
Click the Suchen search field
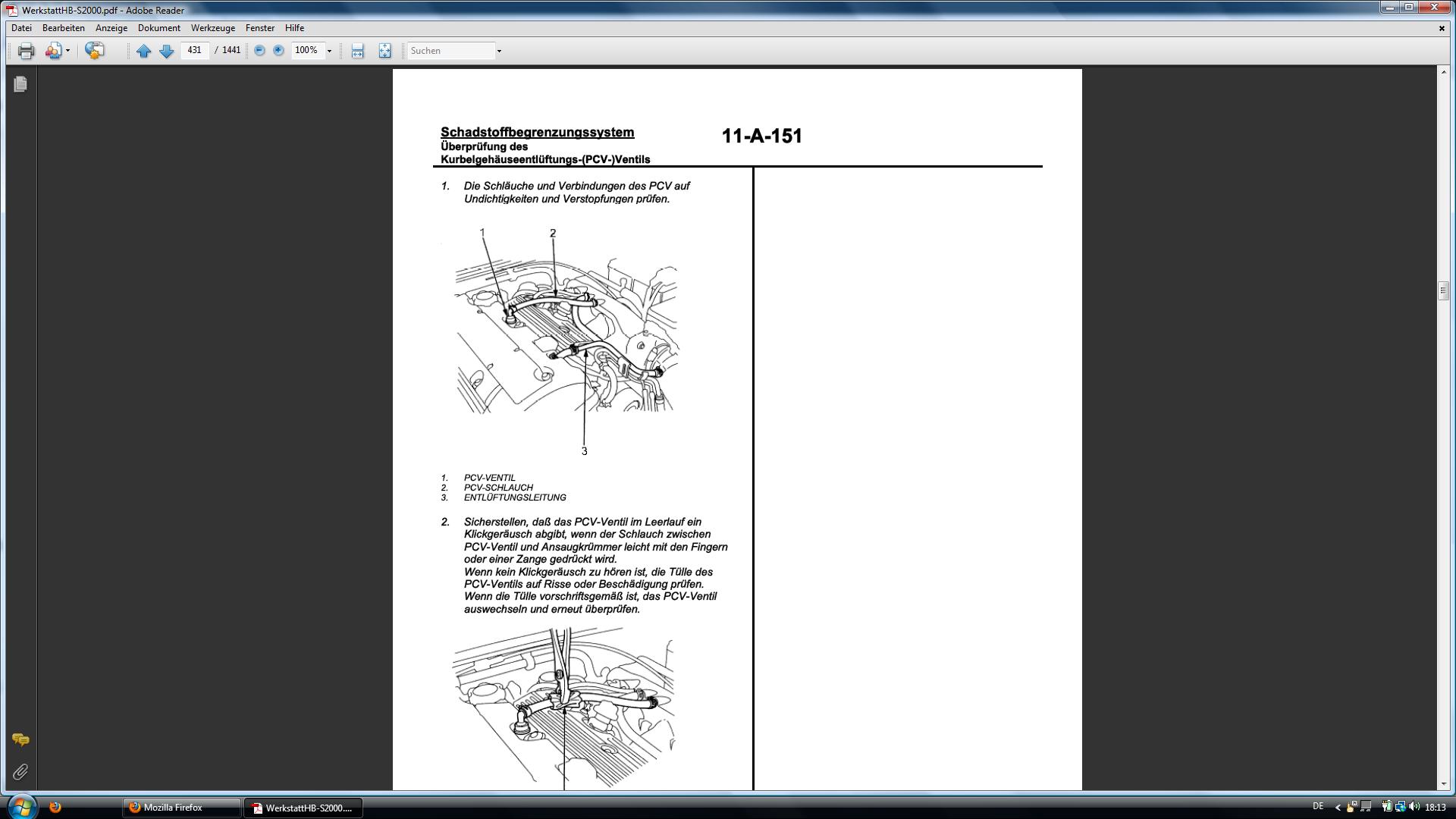point(450,51)
